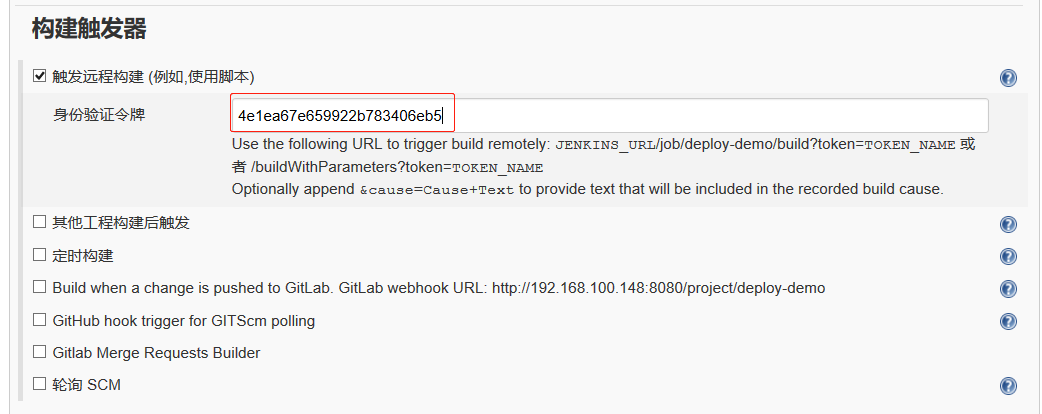Click the 身份验证令牌 label
Image resolution: width=1042 pixels, height=414 pixels.
point(98,115)
